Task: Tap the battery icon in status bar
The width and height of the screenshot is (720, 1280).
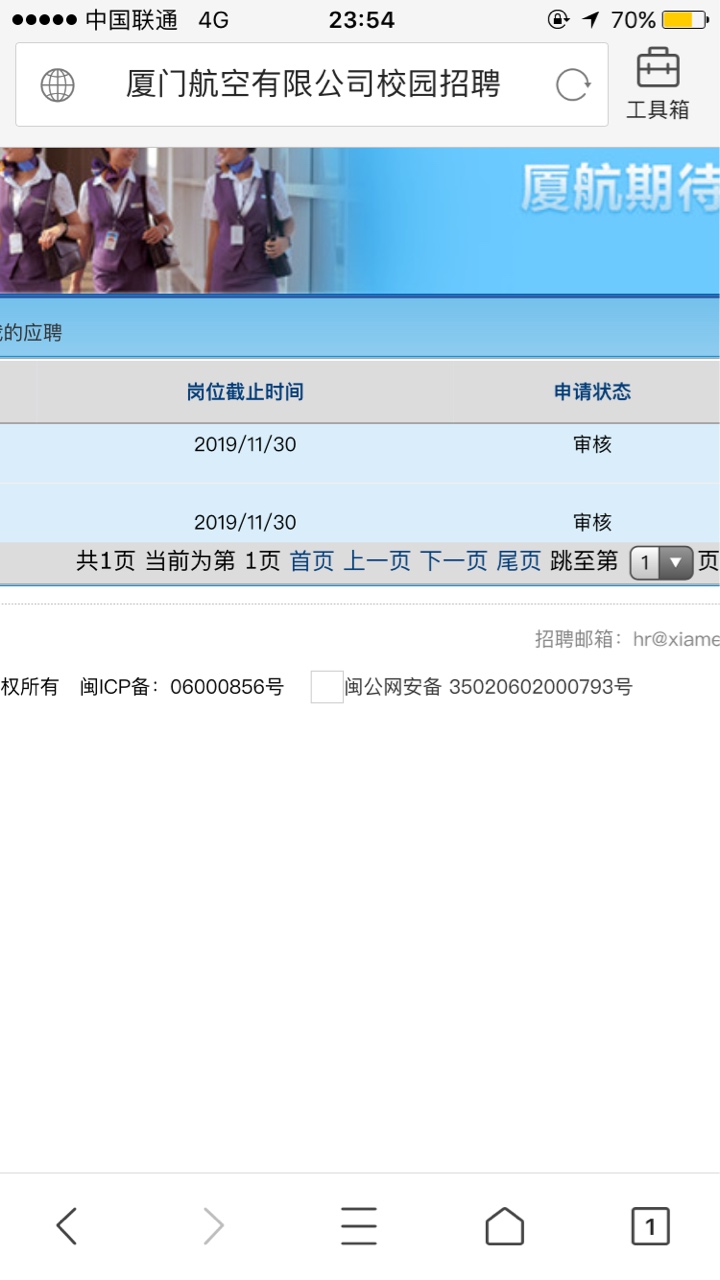Action: pos(686,20)
